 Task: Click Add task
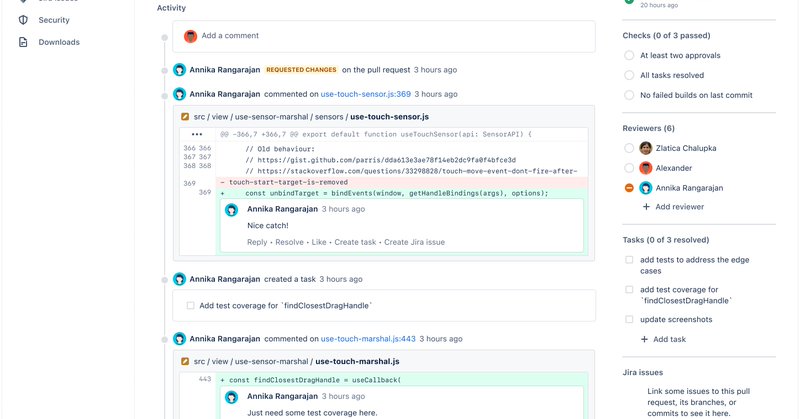click(669, 339)
